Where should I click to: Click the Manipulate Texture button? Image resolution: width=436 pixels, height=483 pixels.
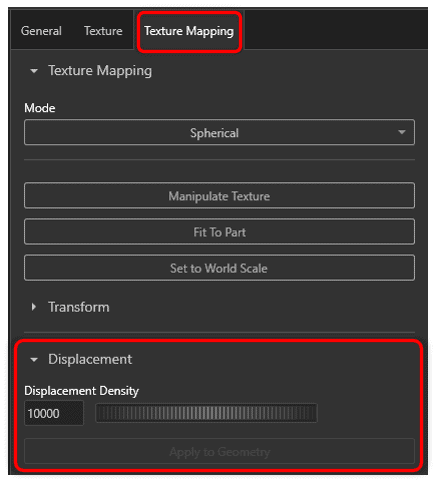219,196
